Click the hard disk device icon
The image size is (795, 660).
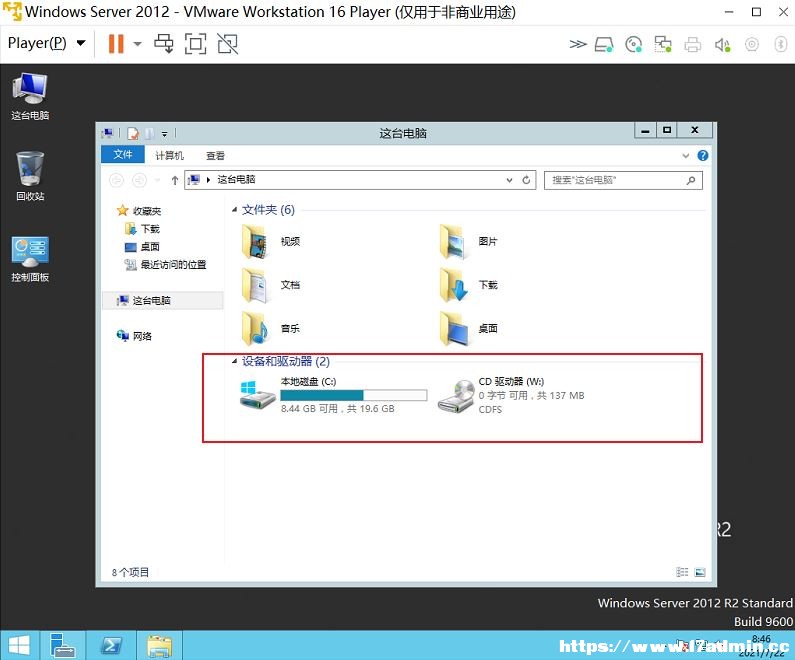(604, 45)
